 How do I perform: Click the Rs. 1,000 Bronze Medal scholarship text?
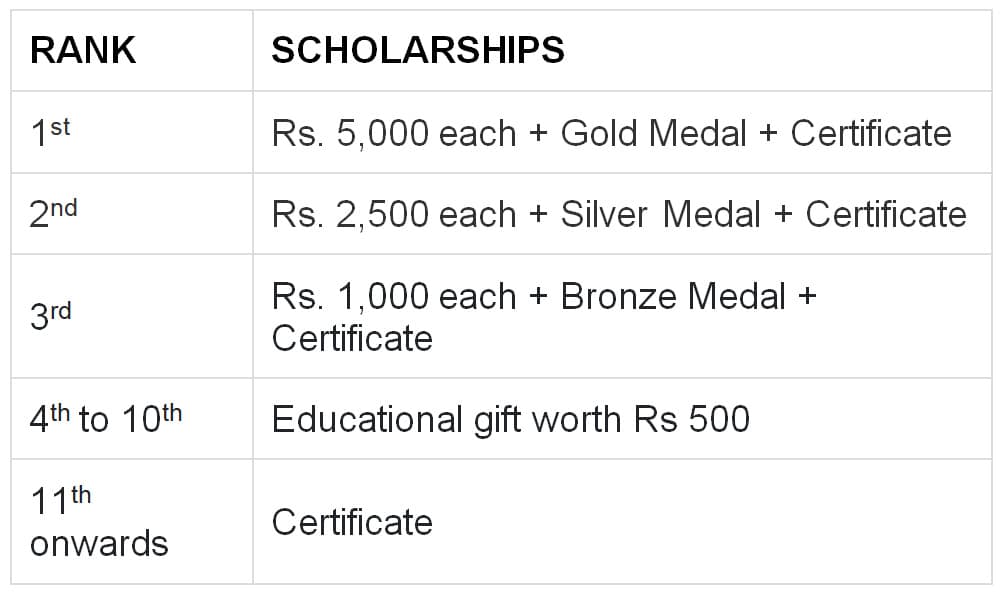click(544, 317)
